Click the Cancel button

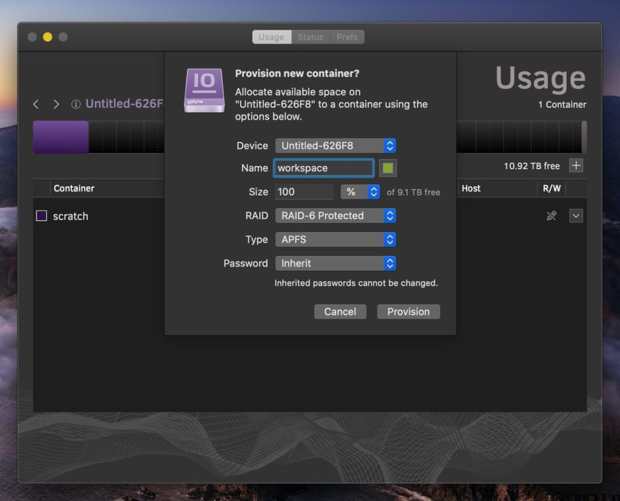340,312
